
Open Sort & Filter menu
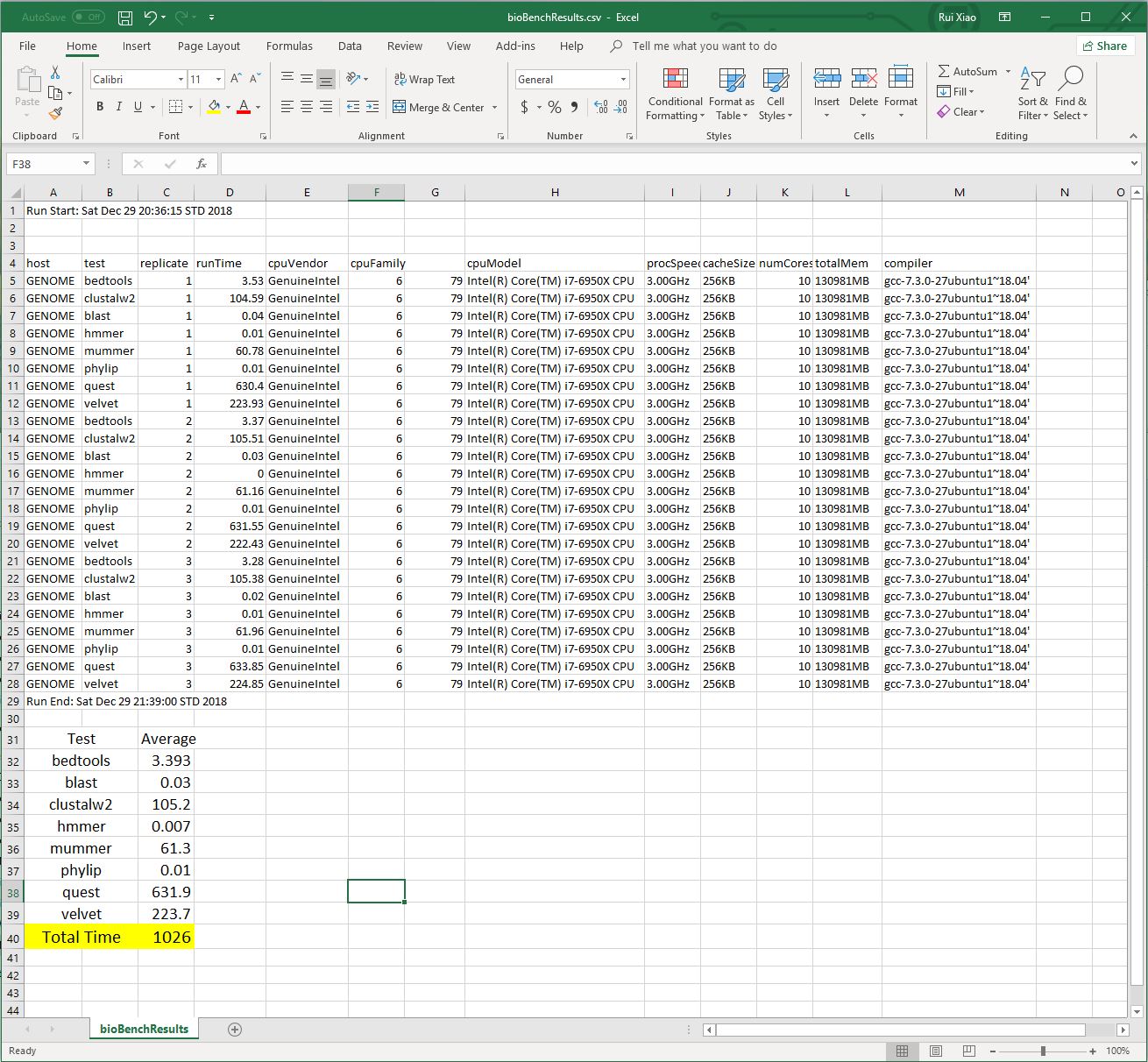click(x=1032, y=95)
